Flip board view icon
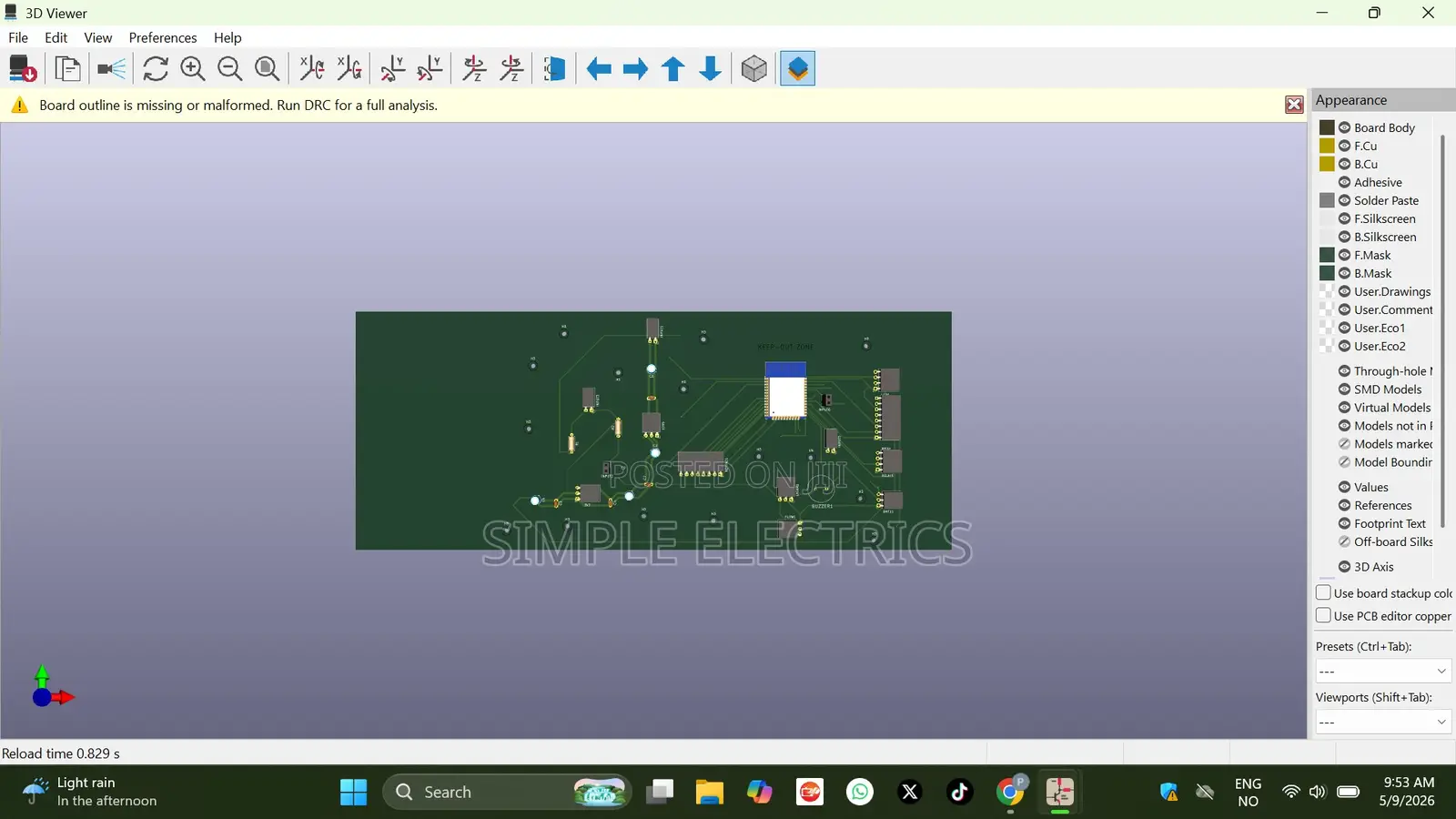The height and width of the screenshot is (819, 1456). [x=554, y=69]
